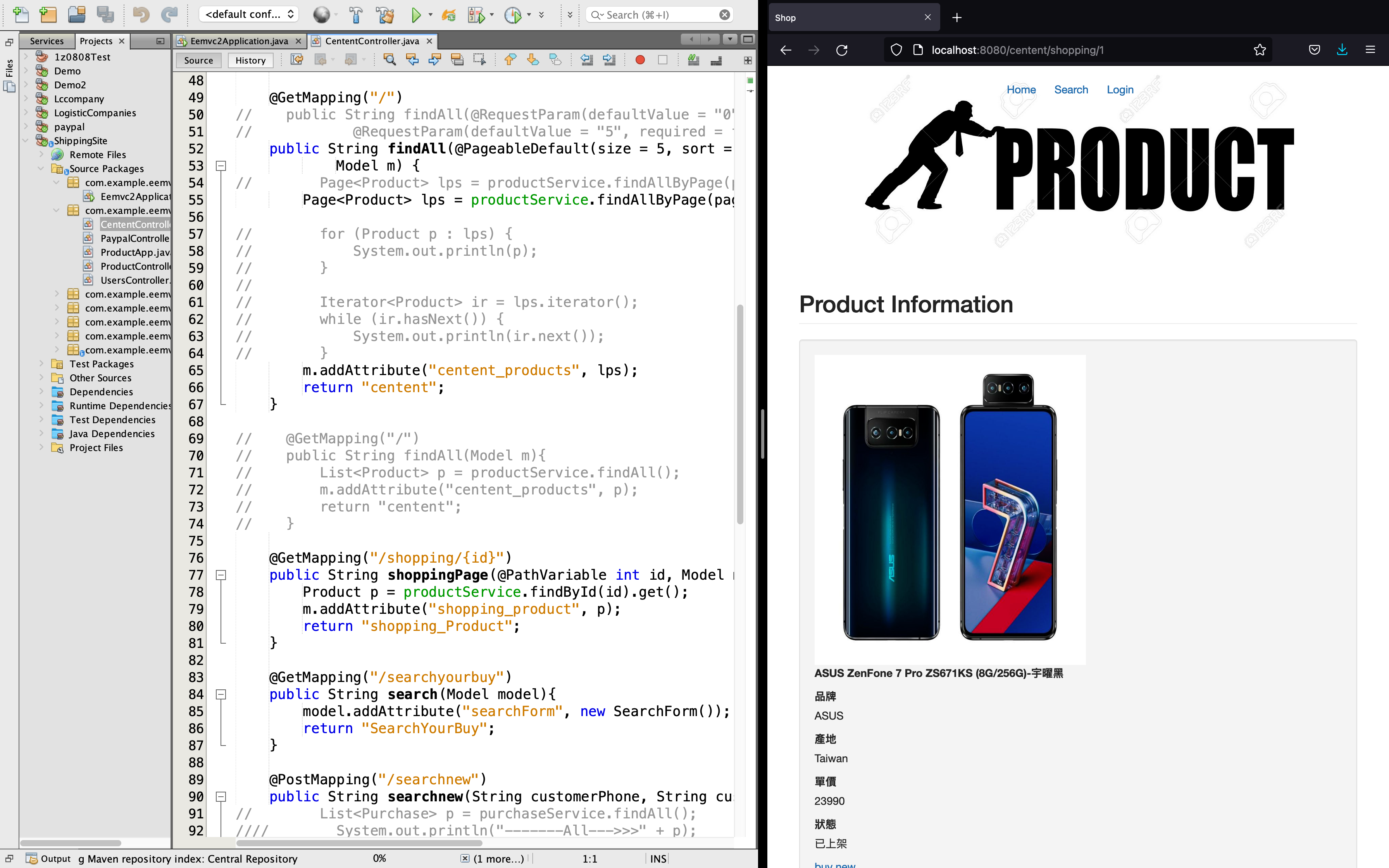1389x868 pixels.
Task: Switch to Eemvc2Application.java editor tab
Action: click(x=239, y=41)
